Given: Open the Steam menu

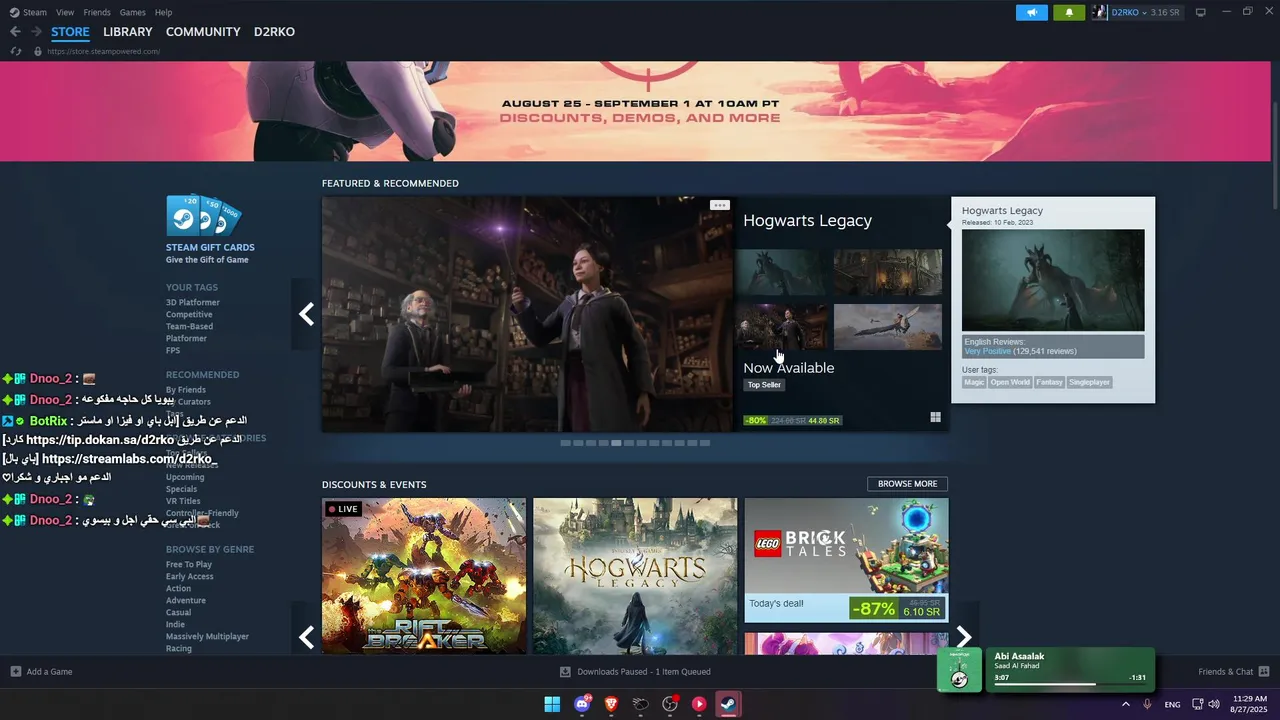Looking at the screenshot, I should [x=35, y=12].
